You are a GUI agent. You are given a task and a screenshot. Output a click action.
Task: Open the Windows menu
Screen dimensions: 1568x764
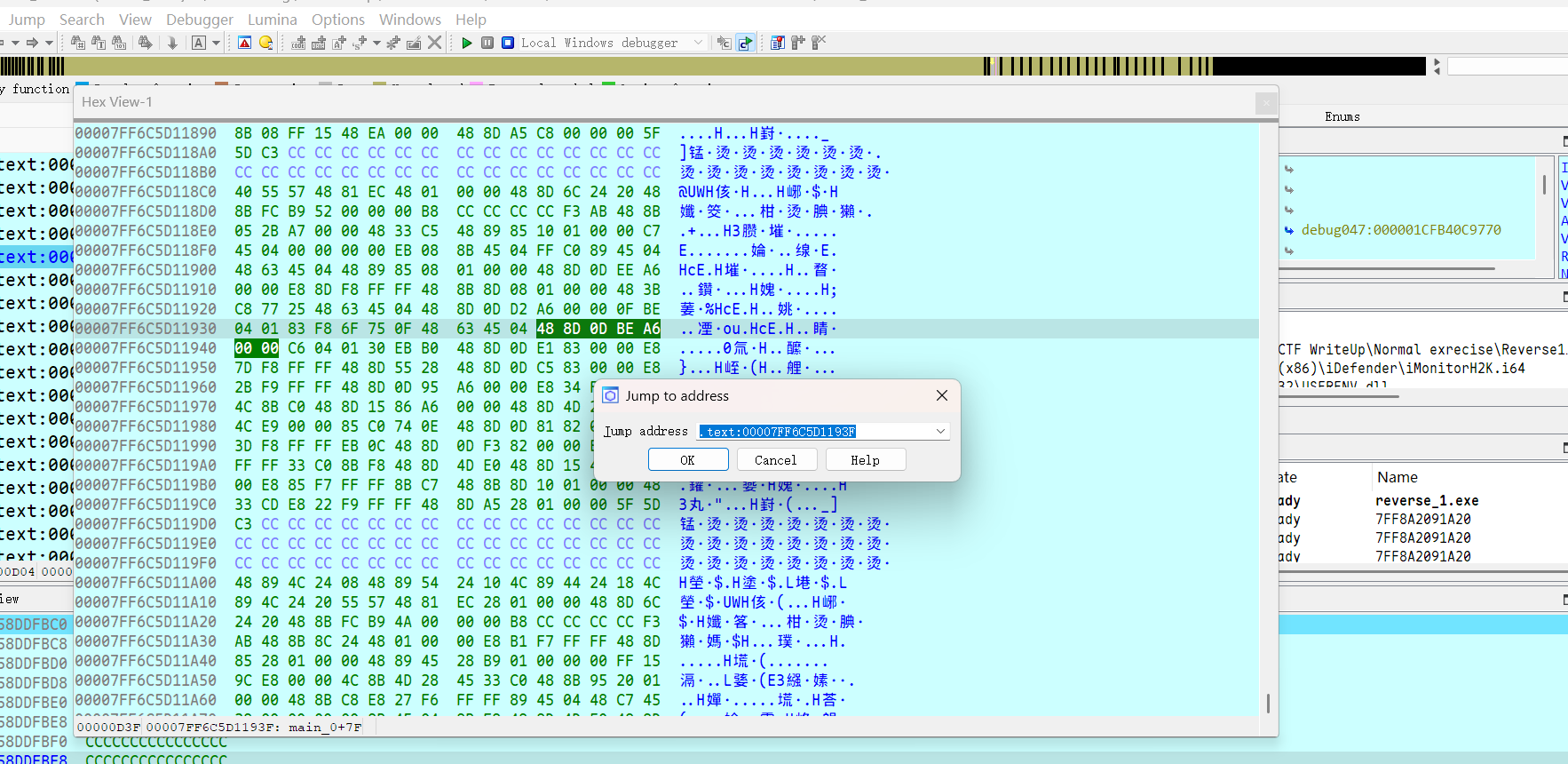[x=410, y=20]
